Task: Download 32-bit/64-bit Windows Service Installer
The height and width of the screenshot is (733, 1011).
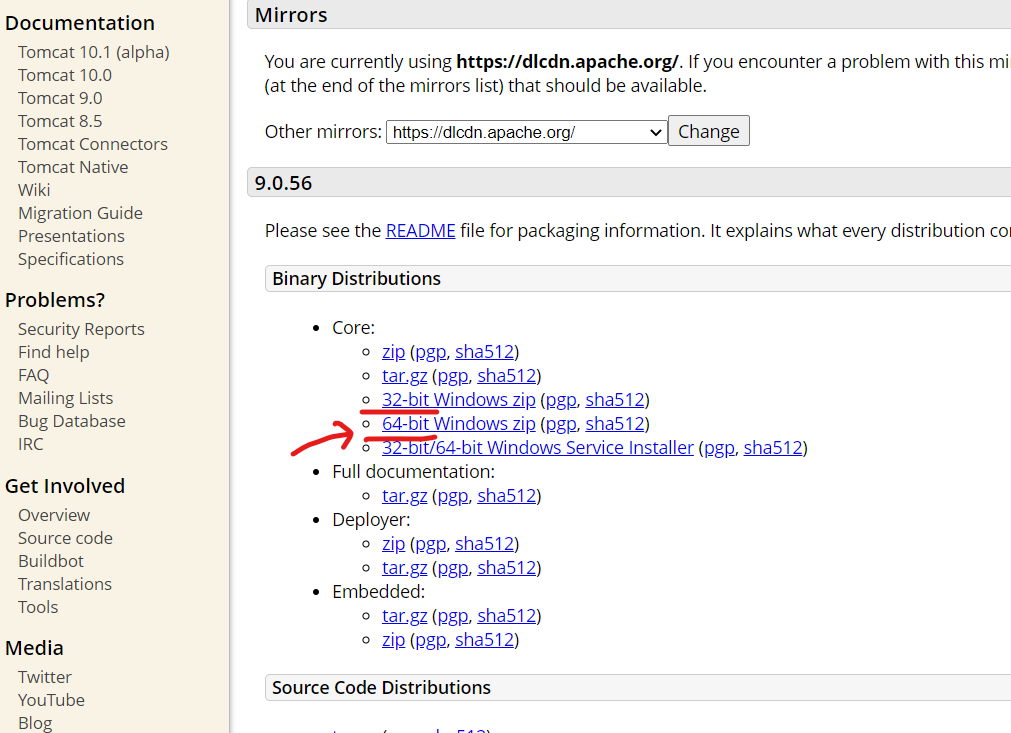Action: coord(538,447)
